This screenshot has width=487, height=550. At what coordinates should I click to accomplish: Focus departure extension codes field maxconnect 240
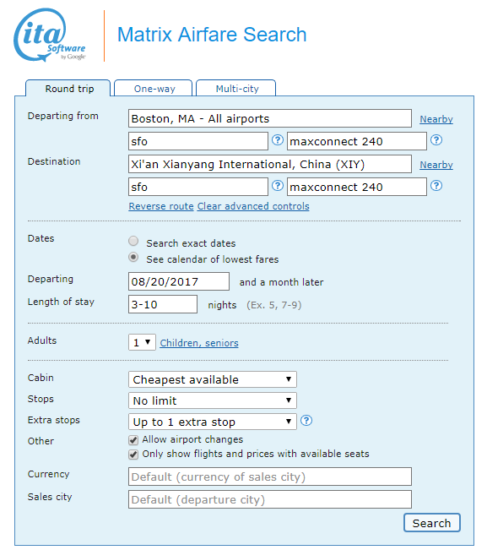pyautogui.click(x=357, y=141)
